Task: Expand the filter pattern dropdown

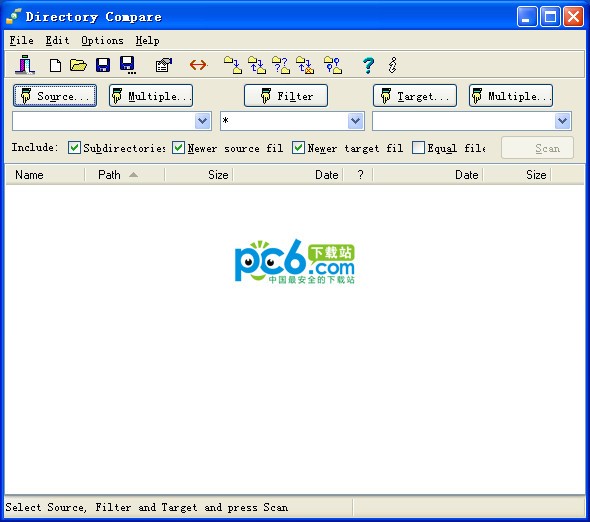Action: pyautogui.click(x=356, y=121)
